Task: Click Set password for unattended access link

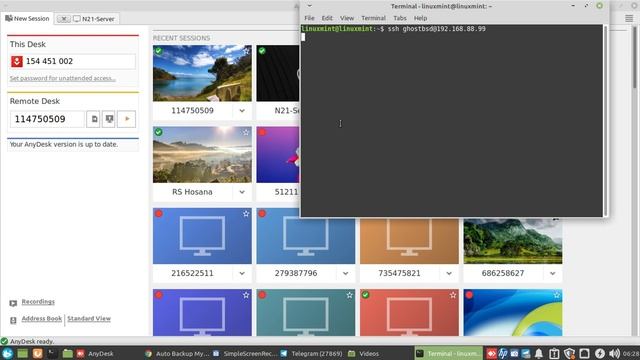Action: tap(62, 78)
